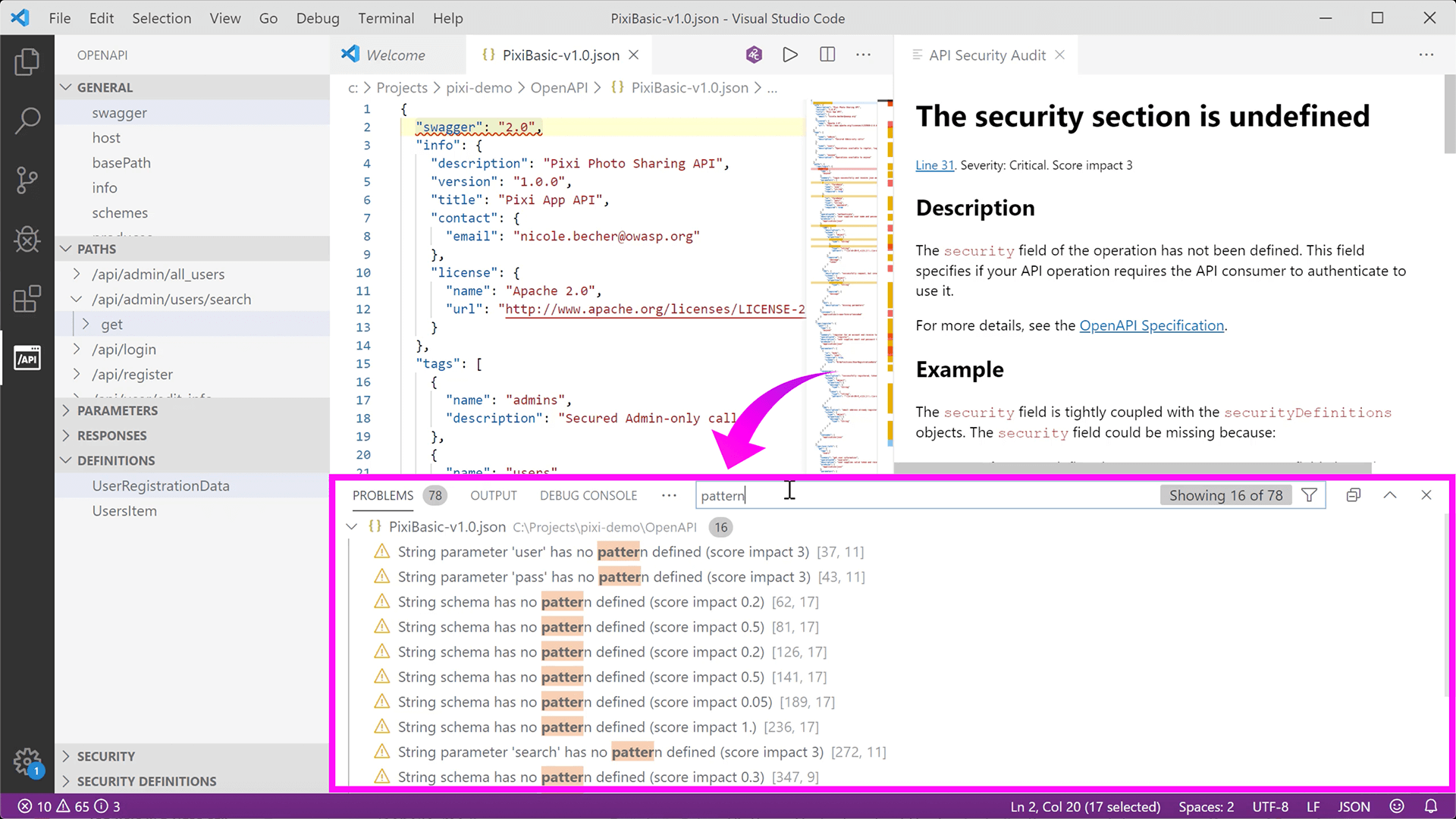The width and height of the screenshot is (1456, 819).
Task: Switch to the OUTPUT panel tab
Action: coord(494,495)
